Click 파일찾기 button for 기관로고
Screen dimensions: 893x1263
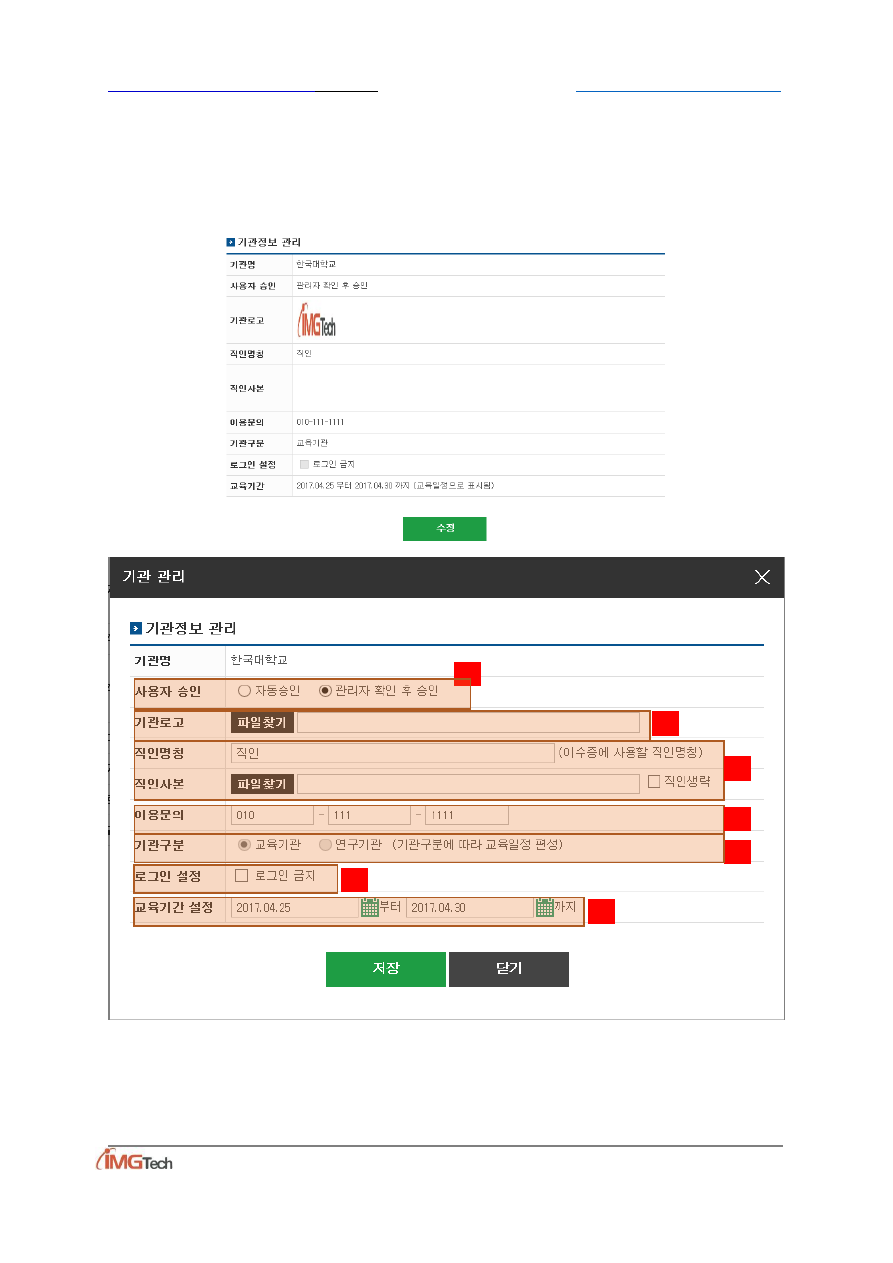[x=262, y=723]
